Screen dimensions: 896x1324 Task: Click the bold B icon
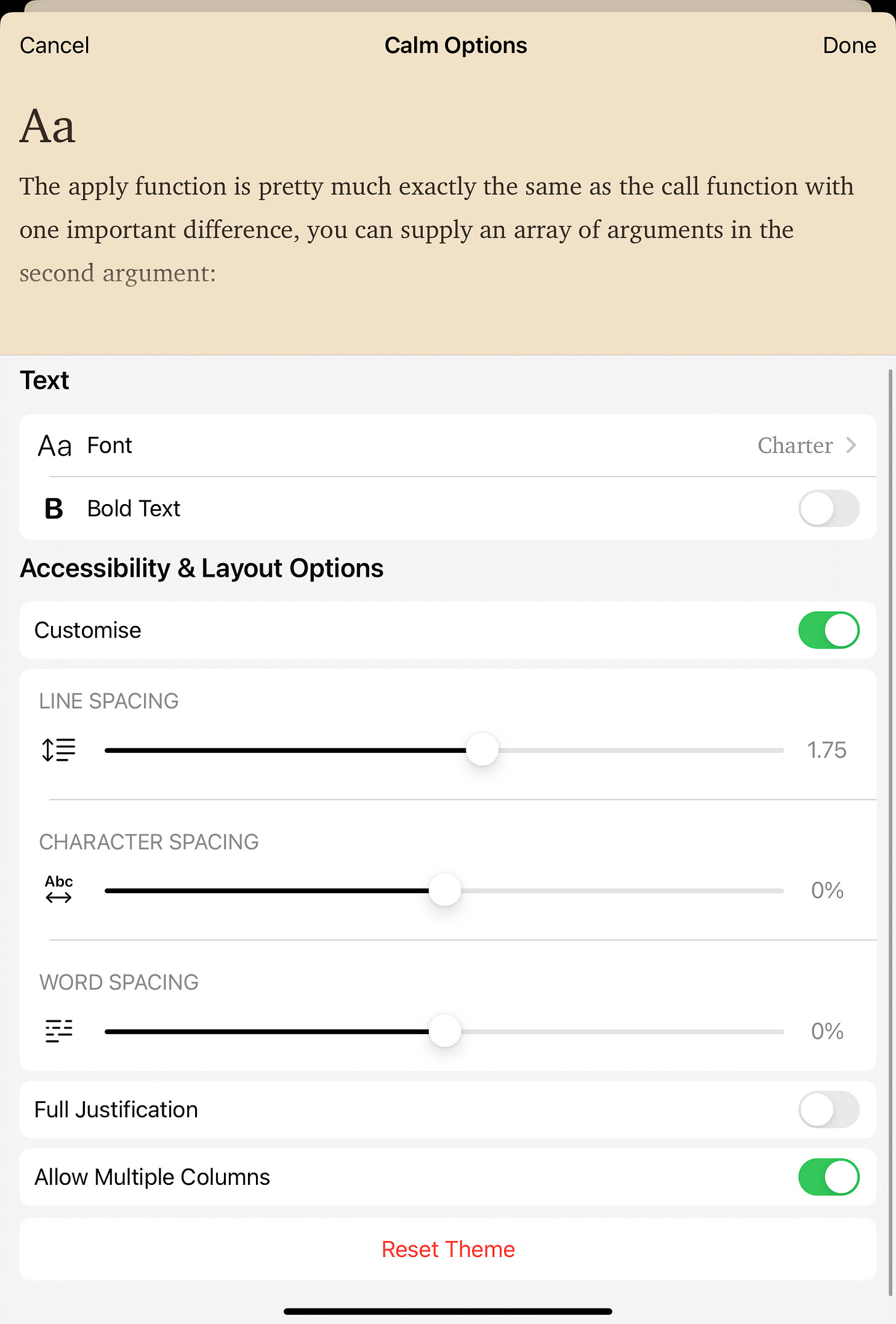pyautogui.click(x=54, y=509)
